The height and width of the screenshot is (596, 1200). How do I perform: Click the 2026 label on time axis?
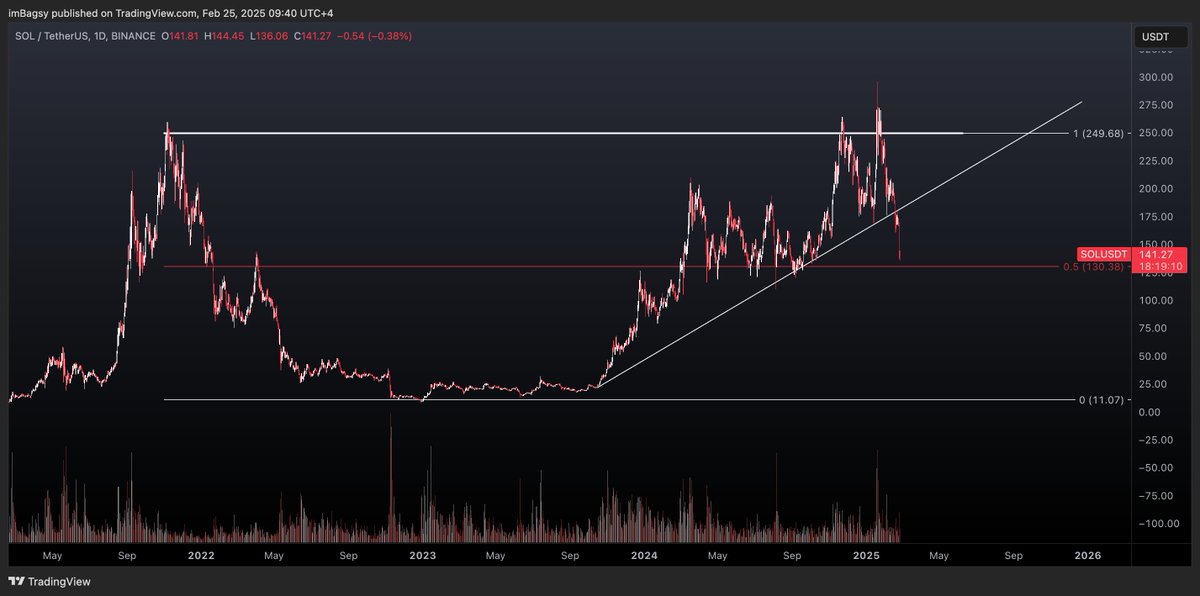(x=1088, y=555)
